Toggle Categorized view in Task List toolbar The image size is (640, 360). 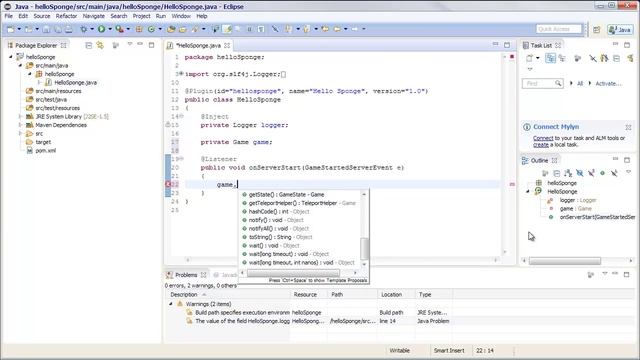(550, 58)
